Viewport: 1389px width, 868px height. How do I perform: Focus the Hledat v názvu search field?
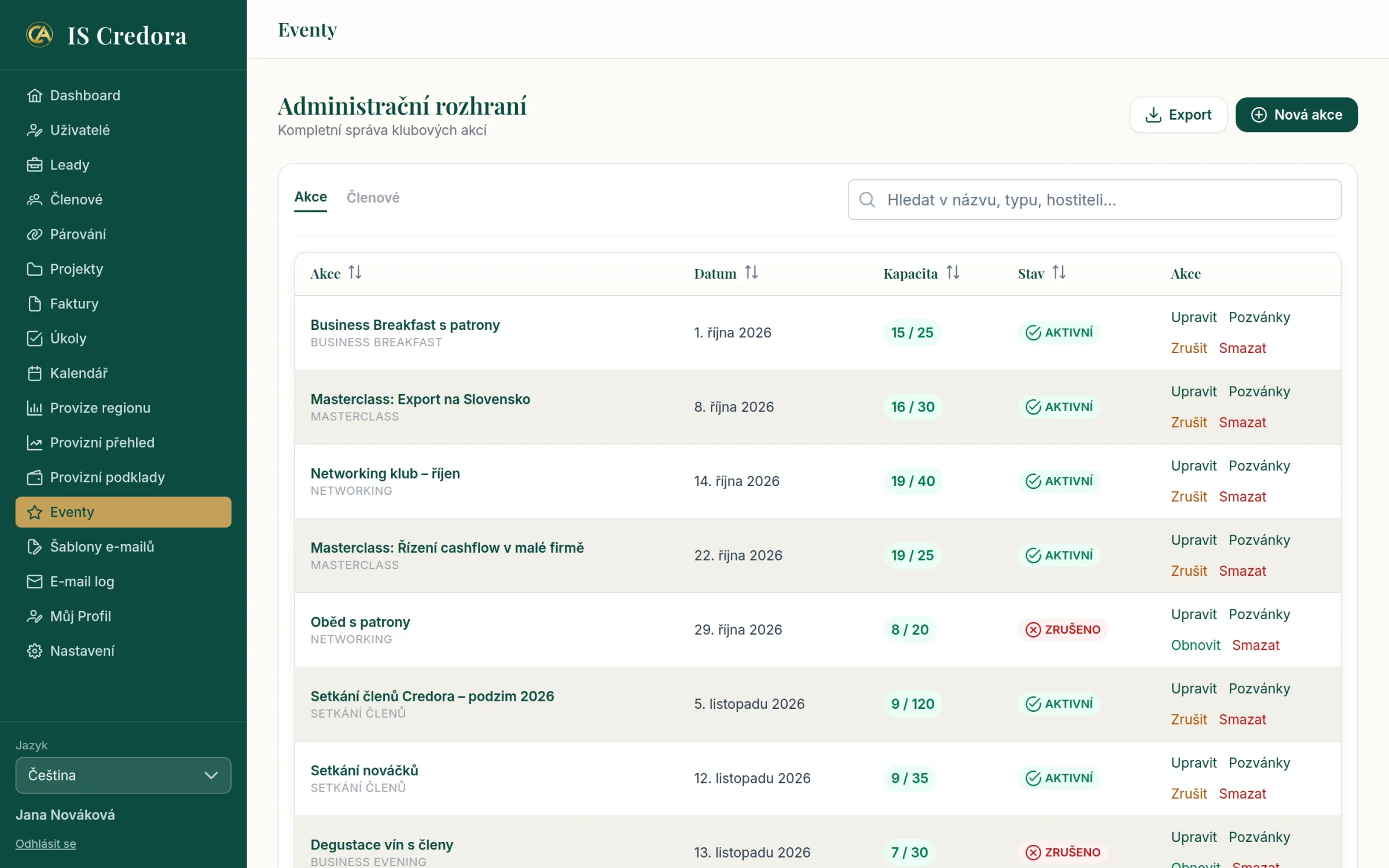pos(1094,200)
